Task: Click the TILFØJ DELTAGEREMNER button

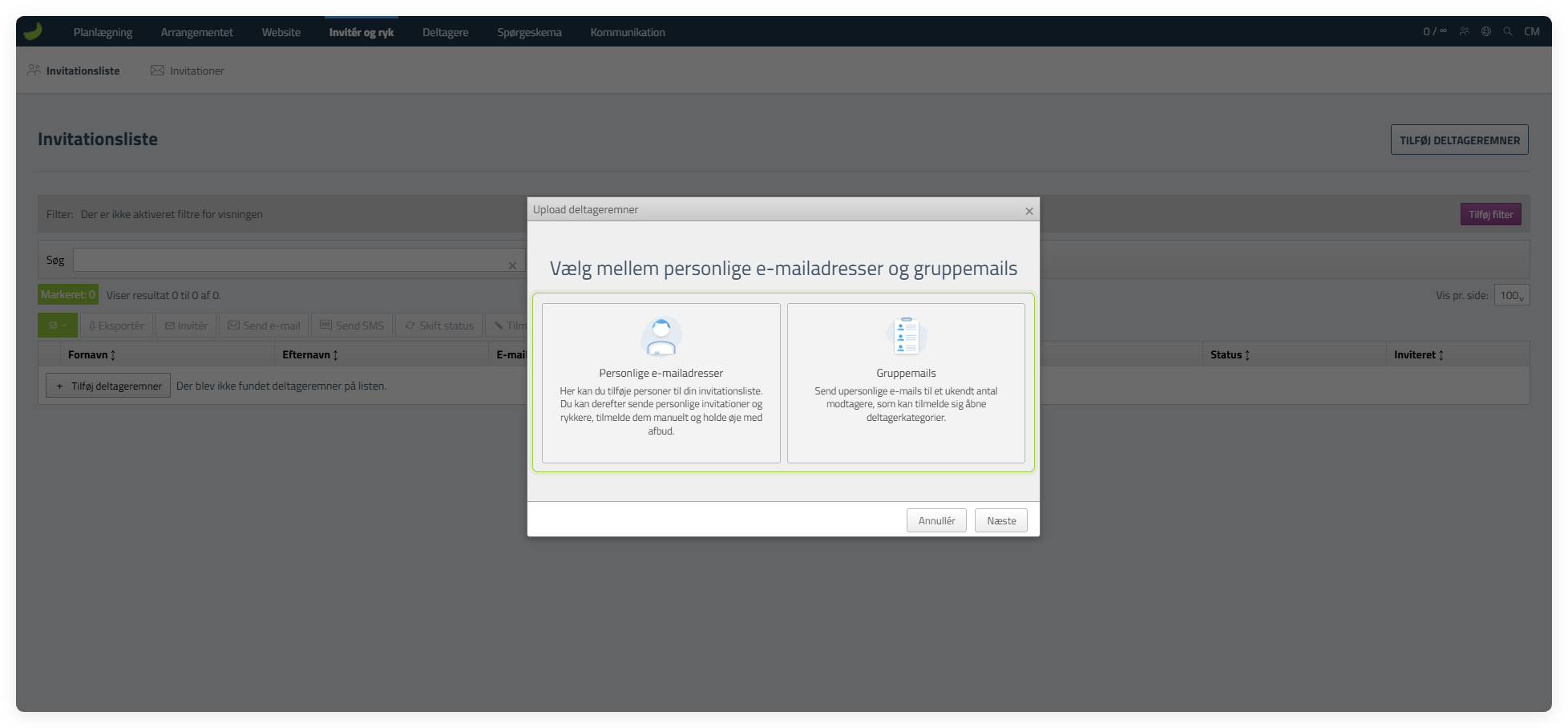Action: (1460, 140)
